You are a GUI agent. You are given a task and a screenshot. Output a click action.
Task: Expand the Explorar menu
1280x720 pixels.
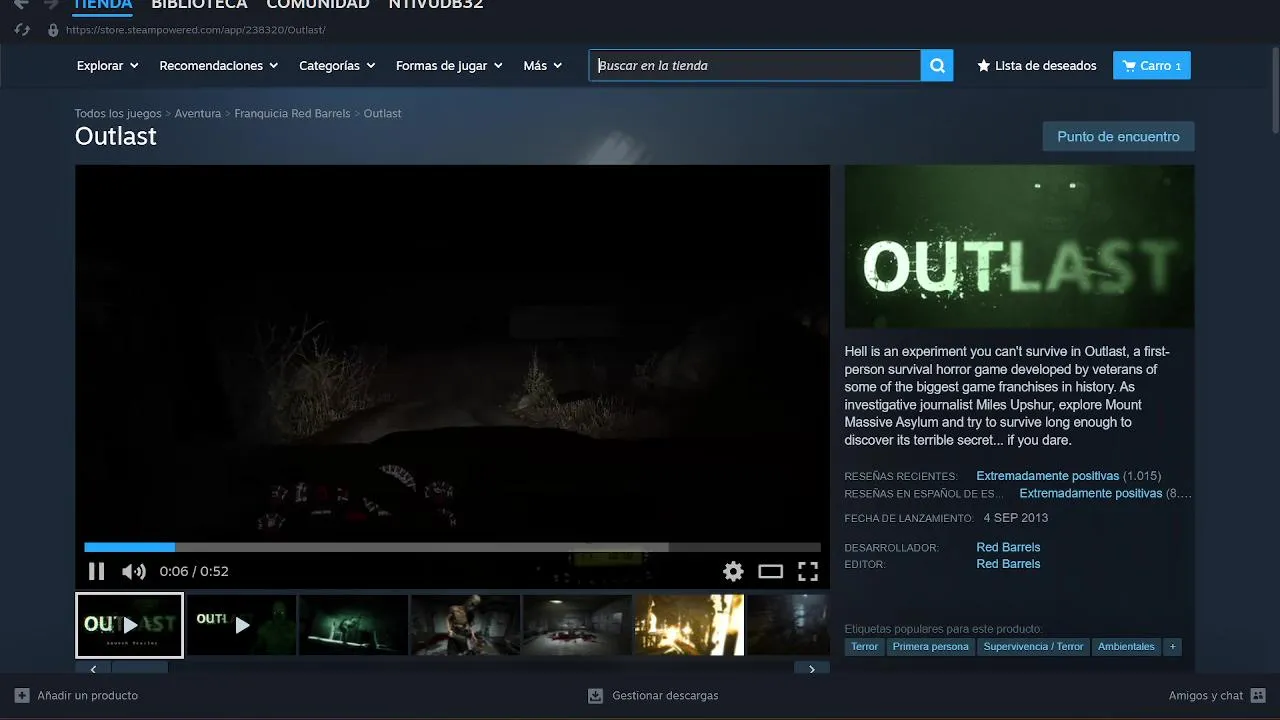coord(108,66)
